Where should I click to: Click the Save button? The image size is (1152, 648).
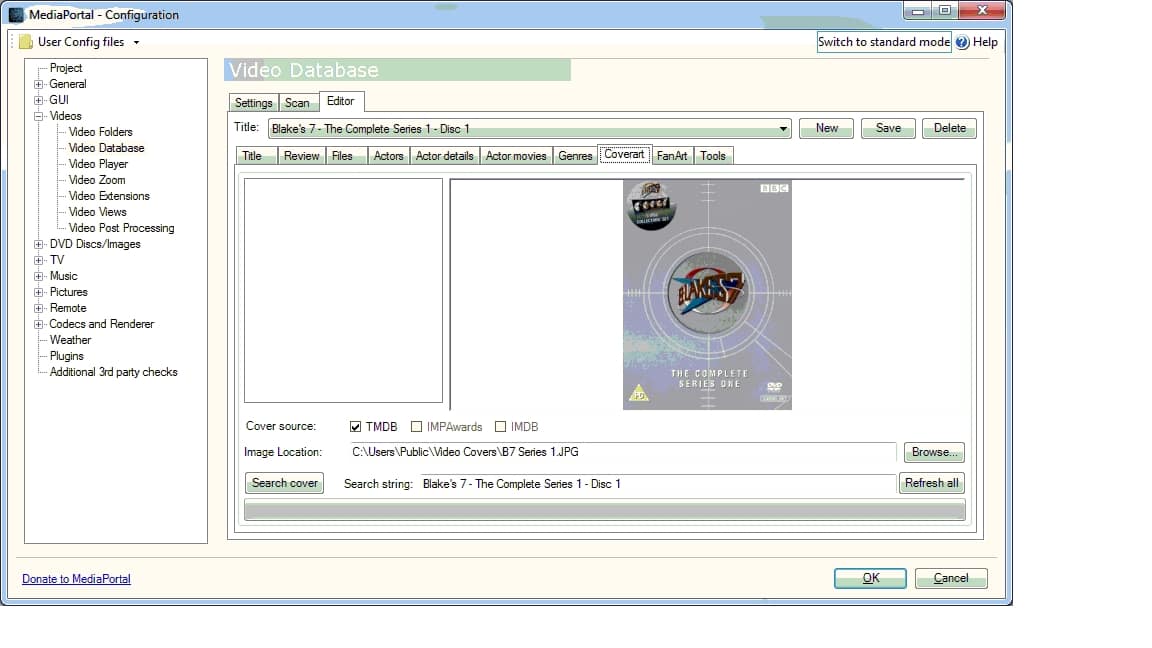pyautogui.click(x=888, y=129)
